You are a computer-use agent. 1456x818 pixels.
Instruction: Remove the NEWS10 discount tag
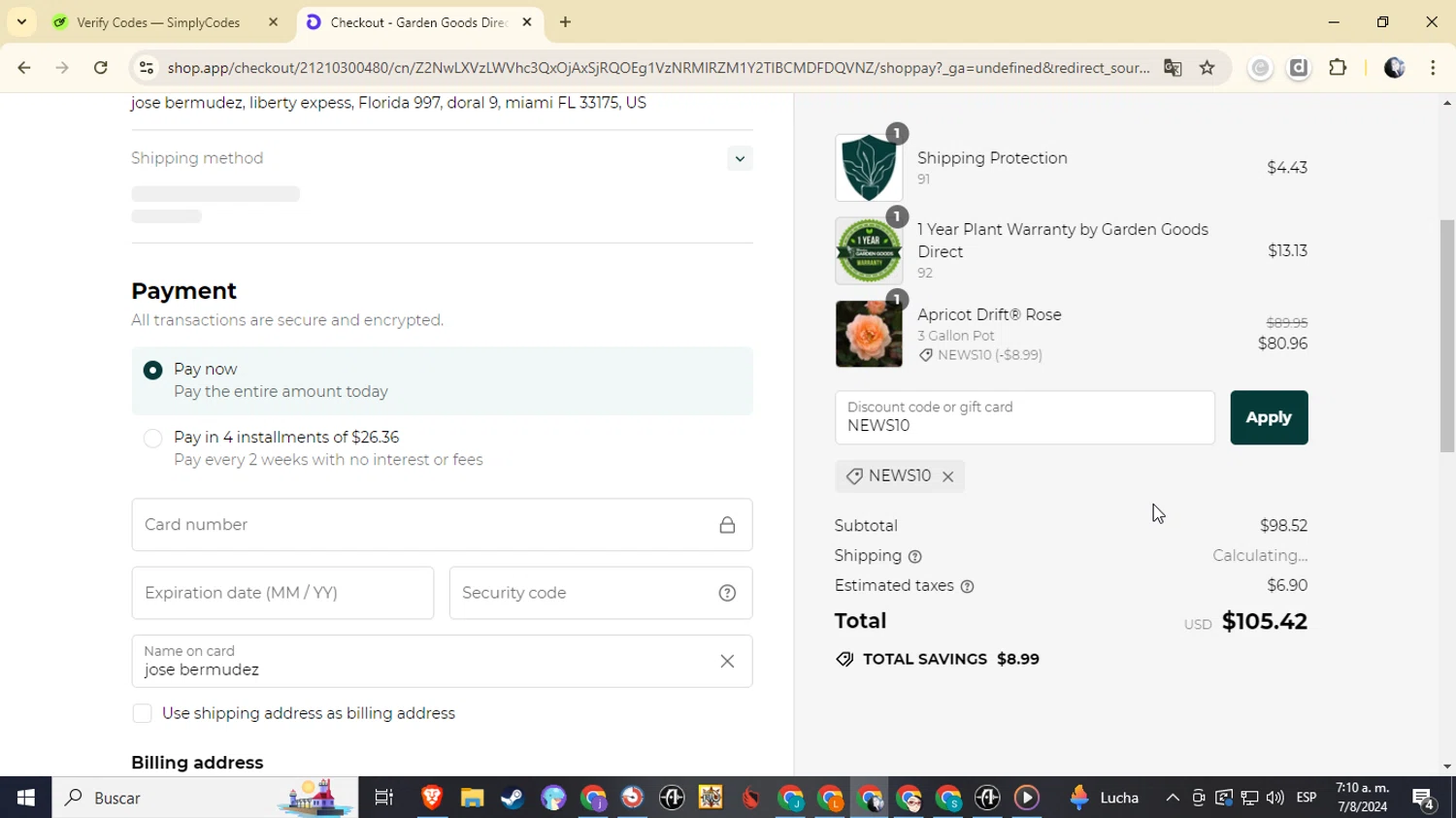tap(947, 476)
